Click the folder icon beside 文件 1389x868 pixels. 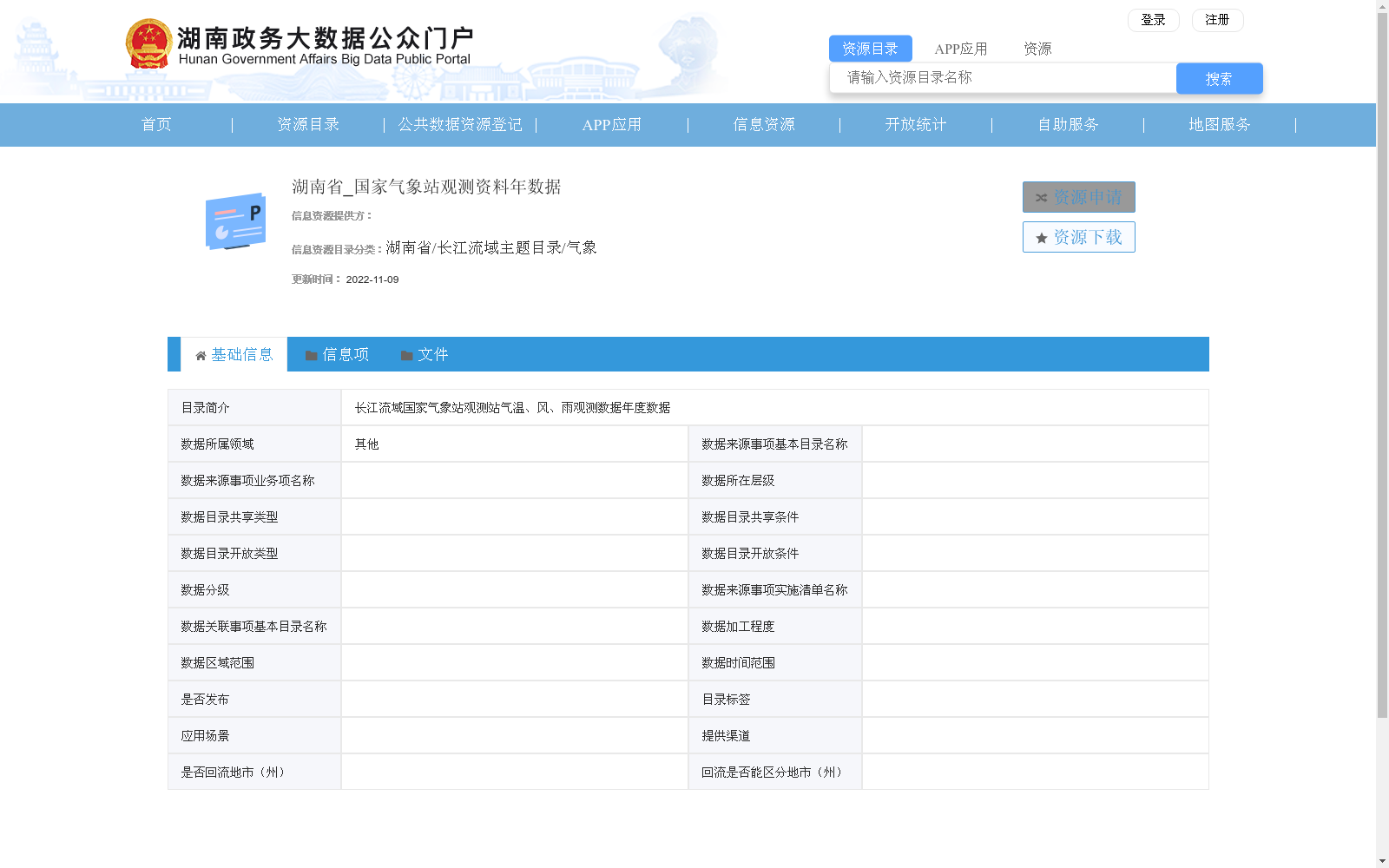click(x=405, y=354)
